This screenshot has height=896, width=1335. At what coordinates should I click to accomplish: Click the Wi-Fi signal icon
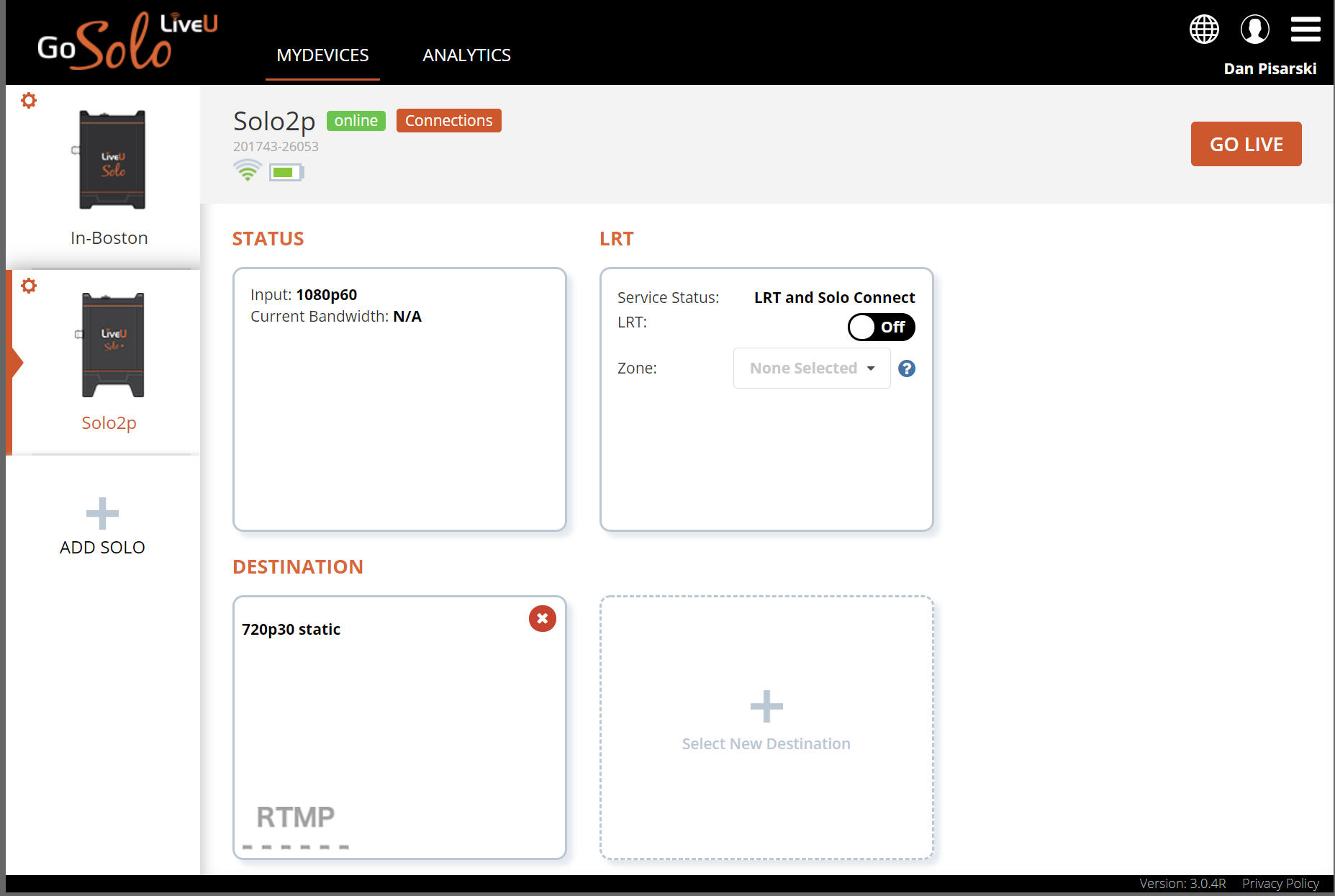[248, 171]
